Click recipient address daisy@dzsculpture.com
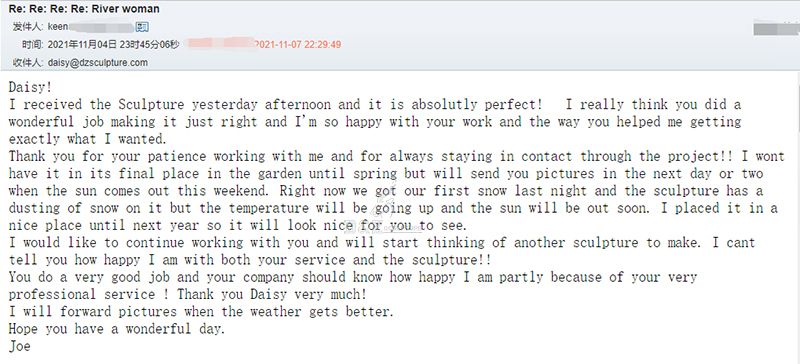Screen dimensions: 800x364 click(97, 63)
